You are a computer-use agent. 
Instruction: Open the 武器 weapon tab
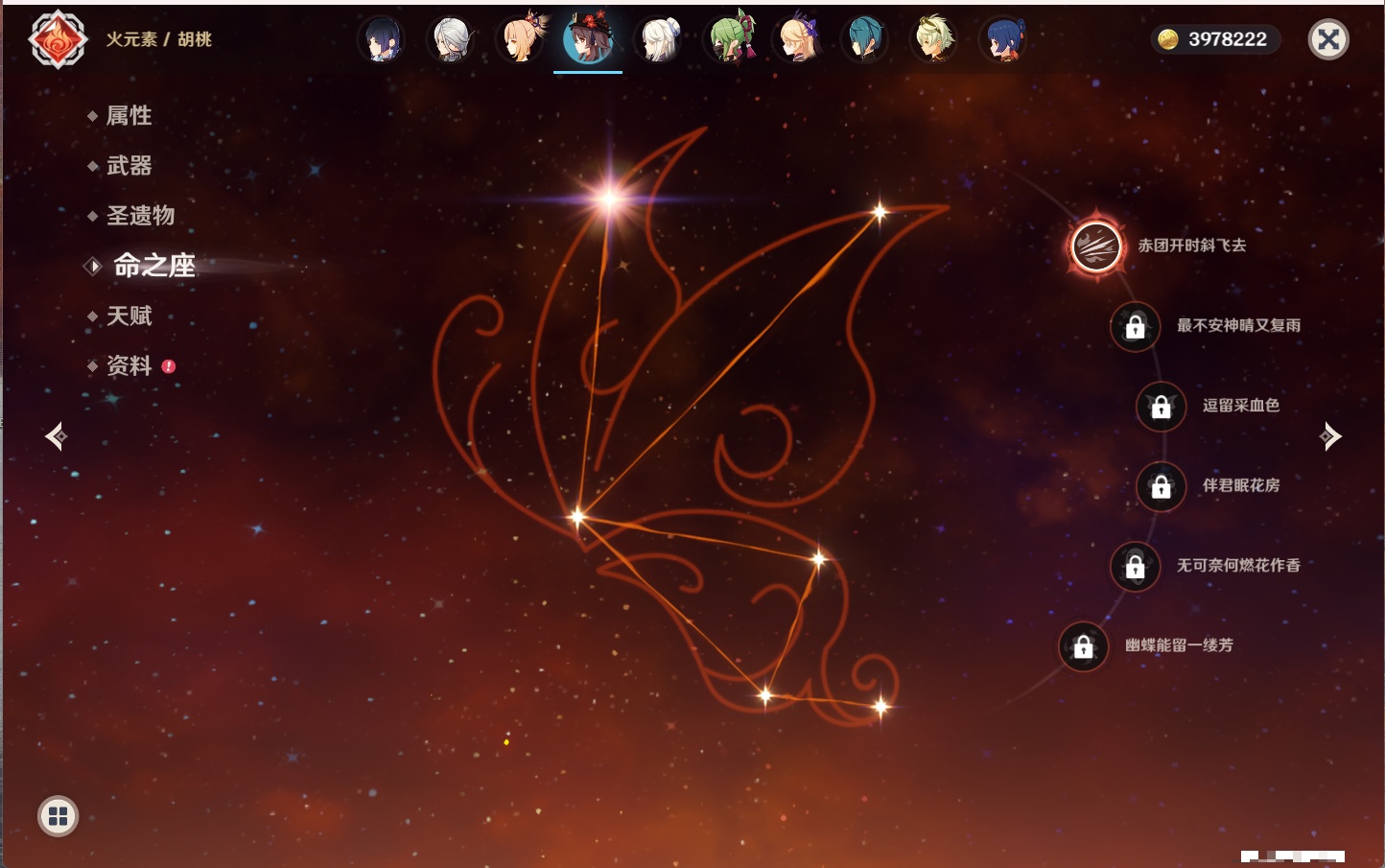point(129,166)
